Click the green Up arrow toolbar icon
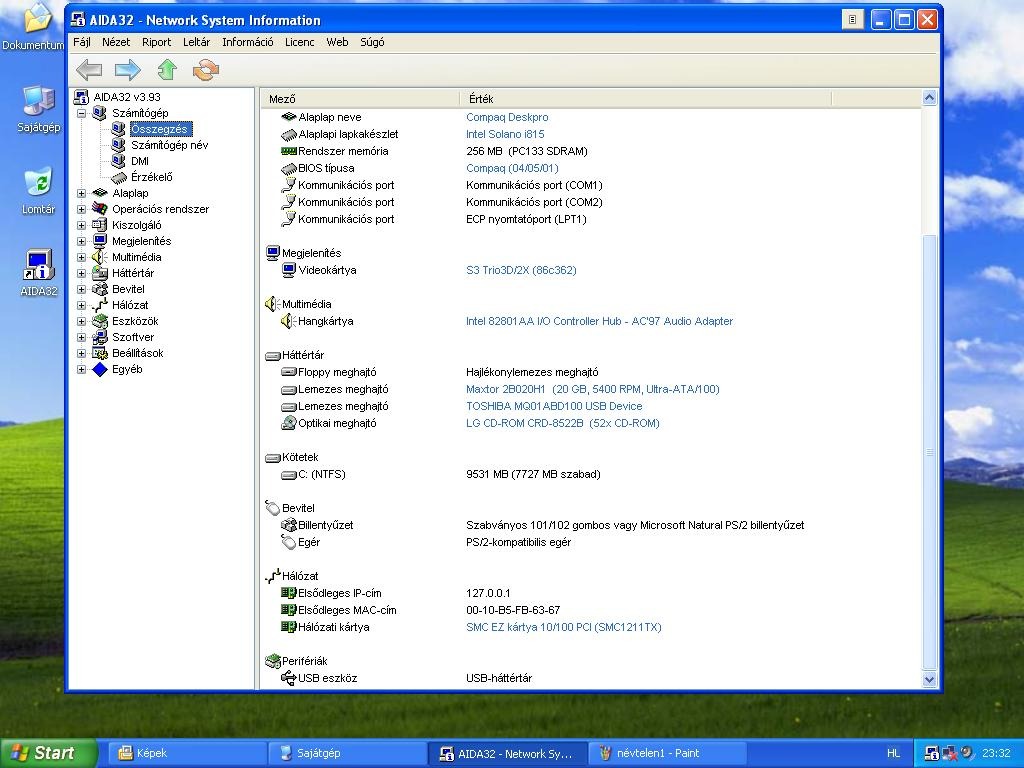 tap(167, 70)
